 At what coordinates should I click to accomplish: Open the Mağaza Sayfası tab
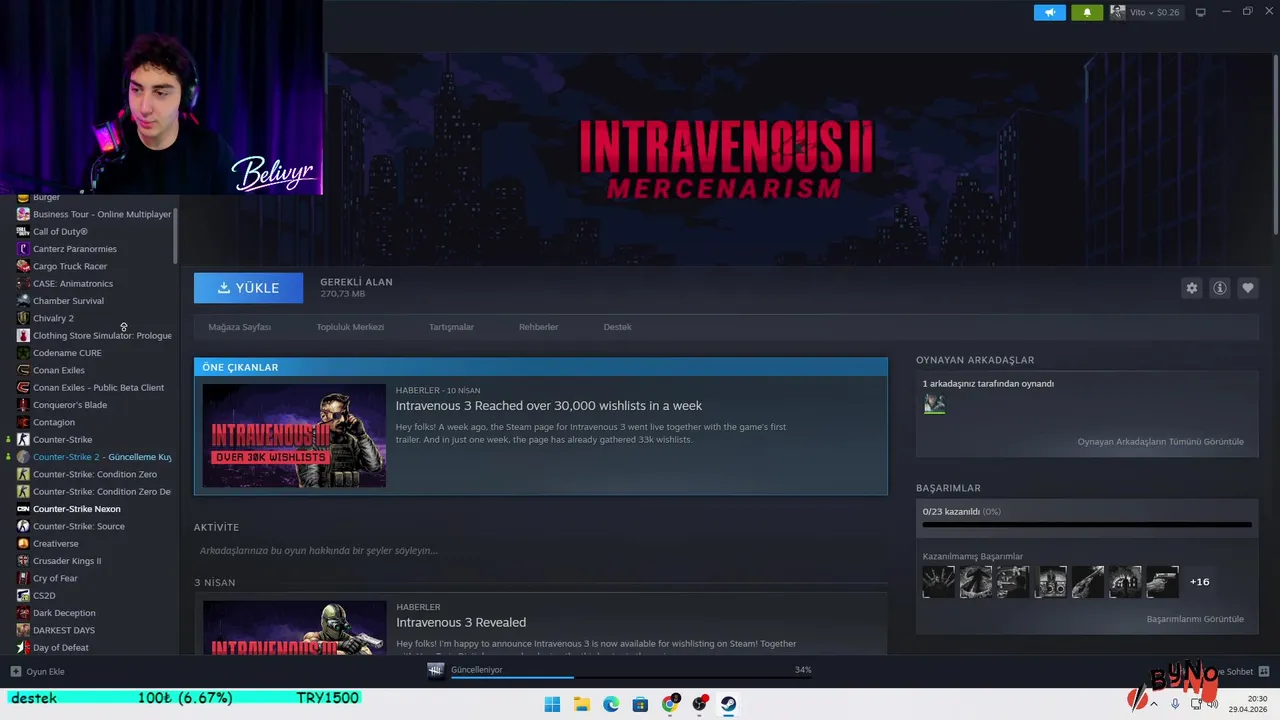[239, 327]
